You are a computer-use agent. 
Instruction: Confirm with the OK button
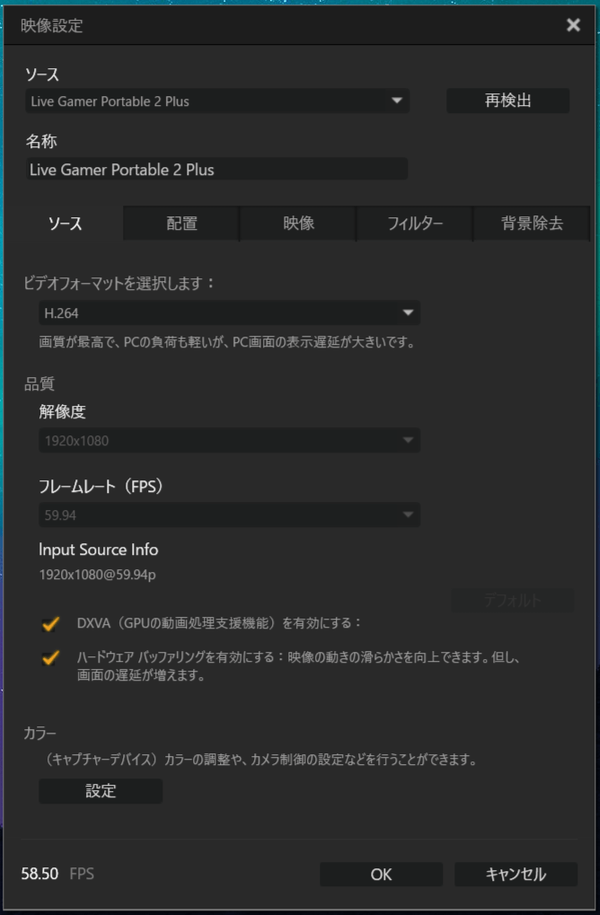(x=381, y=874)
